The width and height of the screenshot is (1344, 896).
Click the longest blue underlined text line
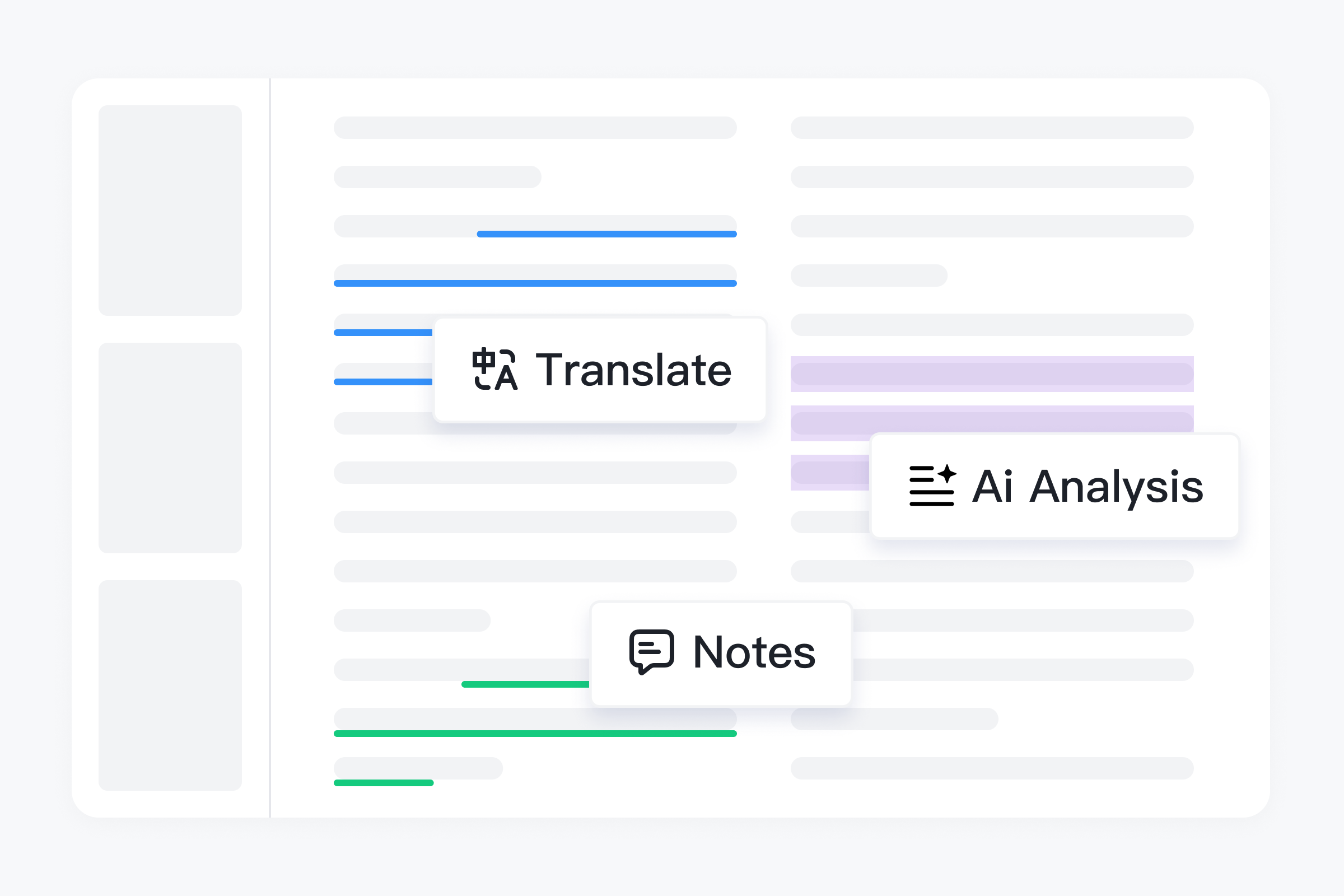coord(535,283)
